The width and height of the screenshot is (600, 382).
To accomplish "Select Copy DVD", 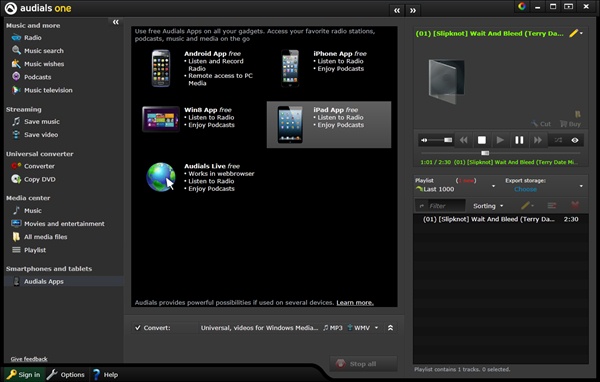I will click(33, 179).
